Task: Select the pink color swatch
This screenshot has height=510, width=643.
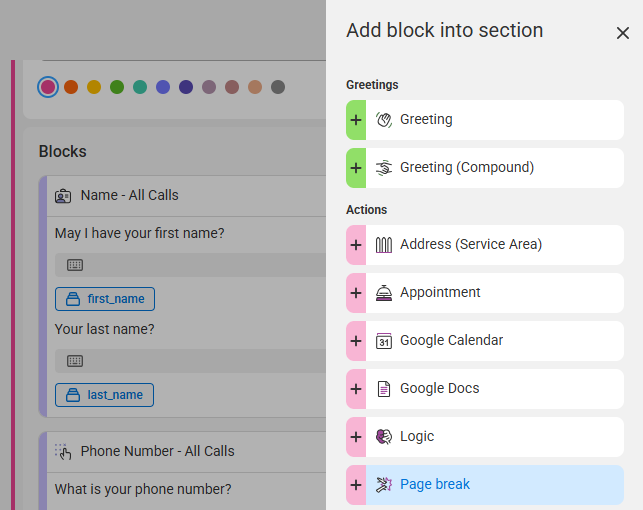Action: 48,87
